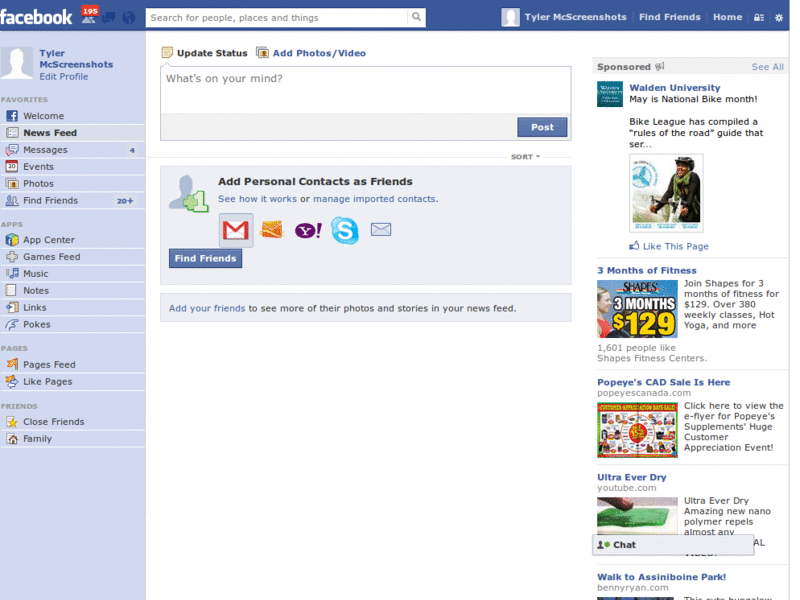This screenshot has height=600, width=800.
Task: Click the 'What's on your mind?' box
Action: pyautogui.click(x=365, y=89)
